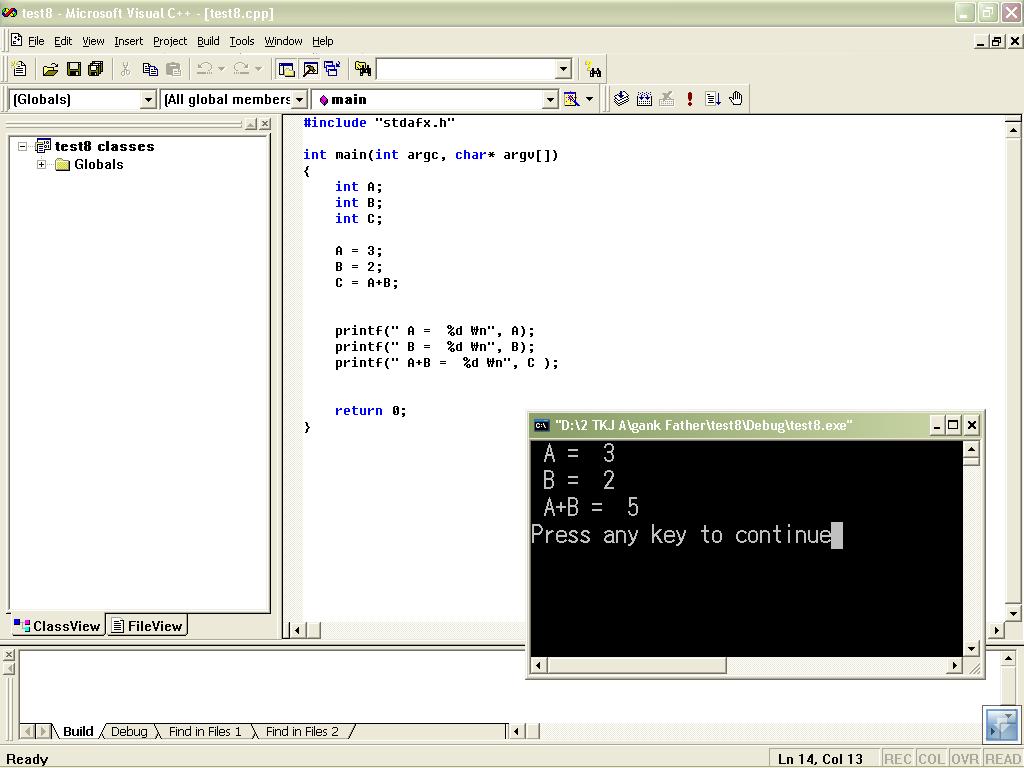This screenshot has width=1024, height=768.
Task: Select the Find in Files 2 tab
Action: 302,731
